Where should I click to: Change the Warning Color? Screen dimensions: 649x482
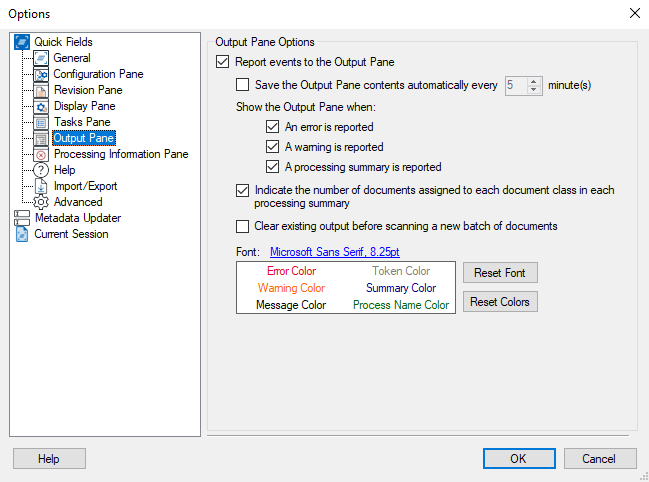[291, 288]
